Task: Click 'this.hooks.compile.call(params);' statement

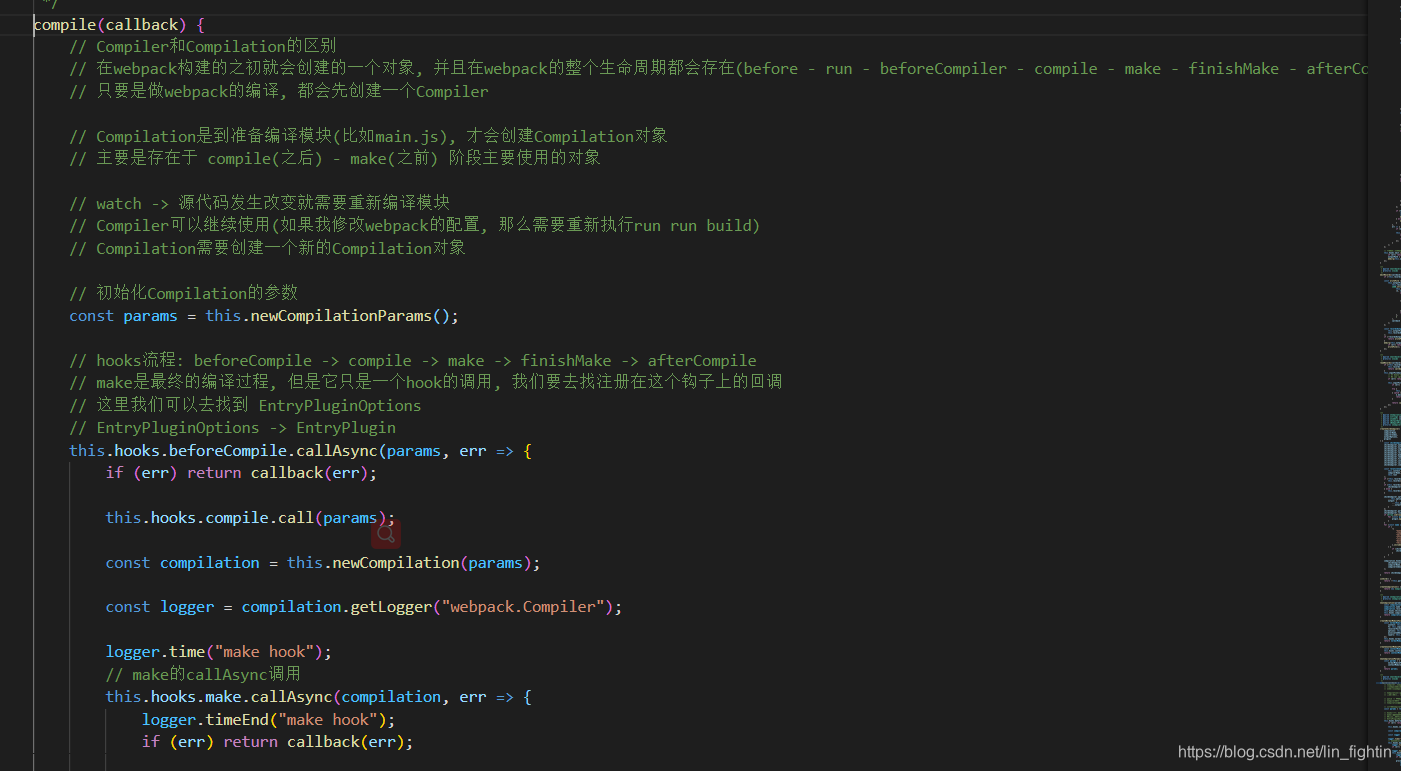Action: point(250,517)
